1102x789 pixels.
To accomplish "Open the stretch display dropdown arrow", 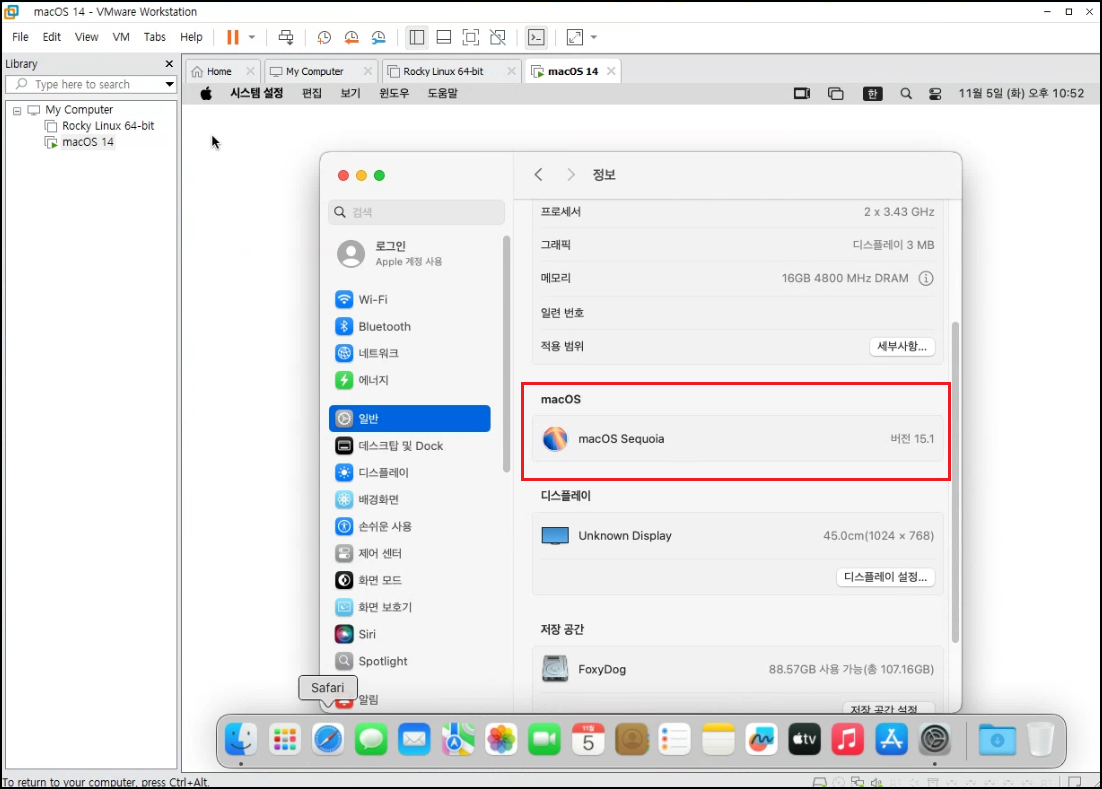I will [x=594, y=37].
